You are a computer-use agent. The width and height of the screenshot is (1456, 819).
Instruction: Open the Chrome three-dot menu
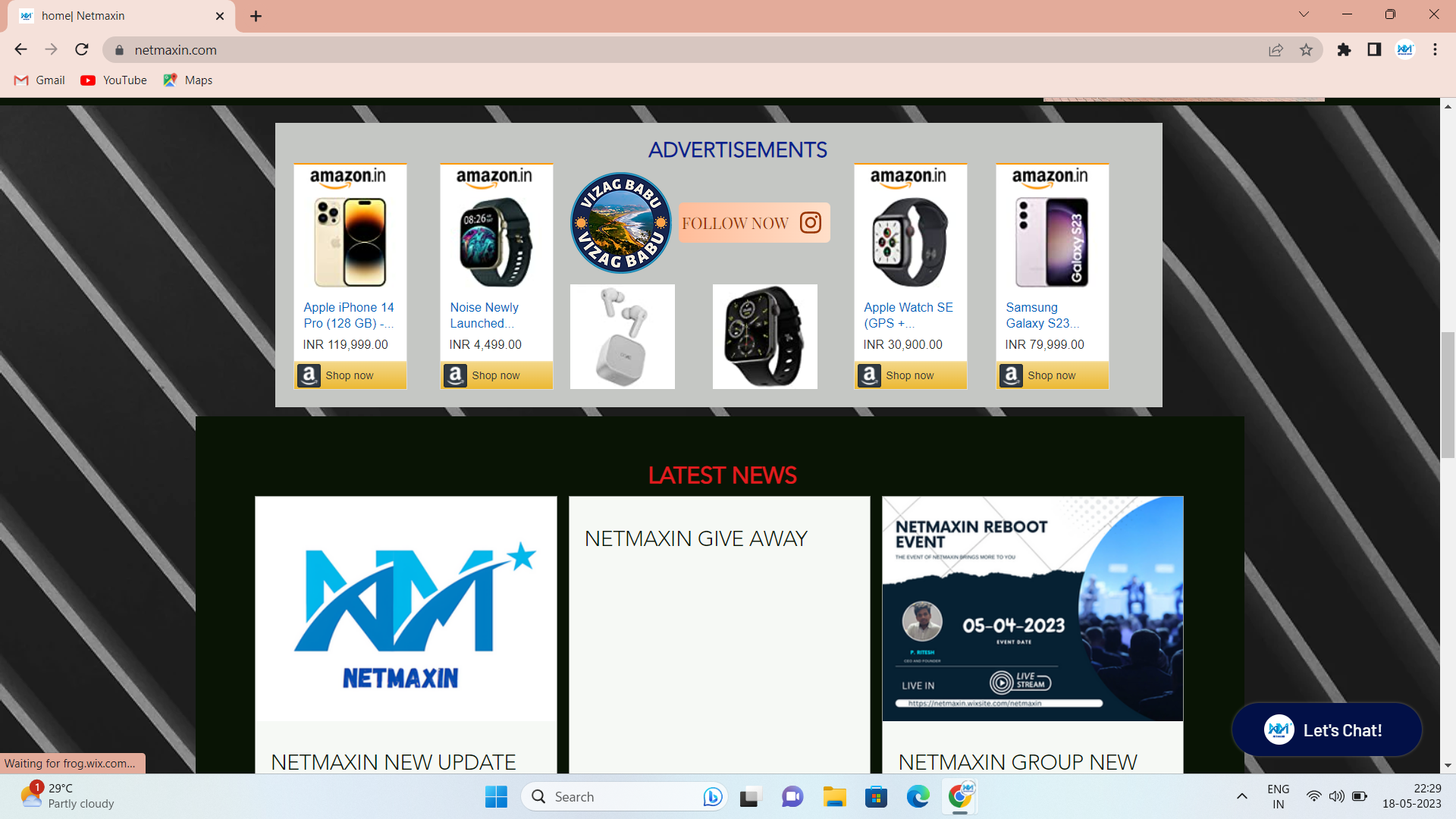point(1435,49)
